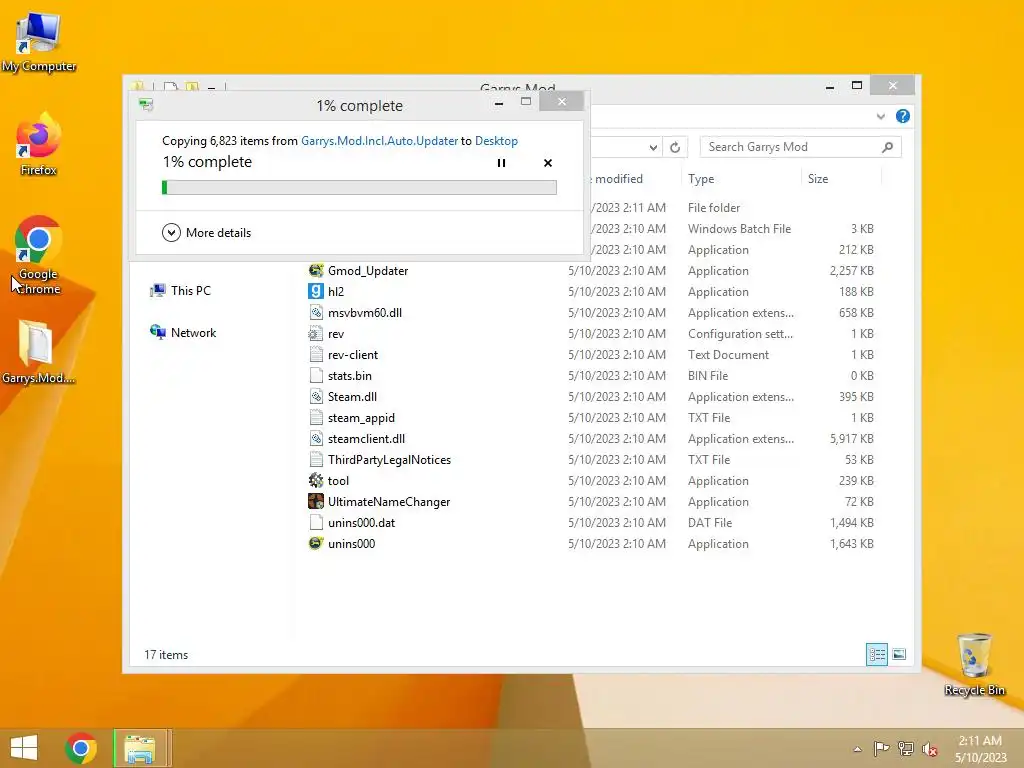The height and width of the screenshot is (768, 1024).
Task: Refresh the Garrys Mod folder view
Action: coord(675,147)
